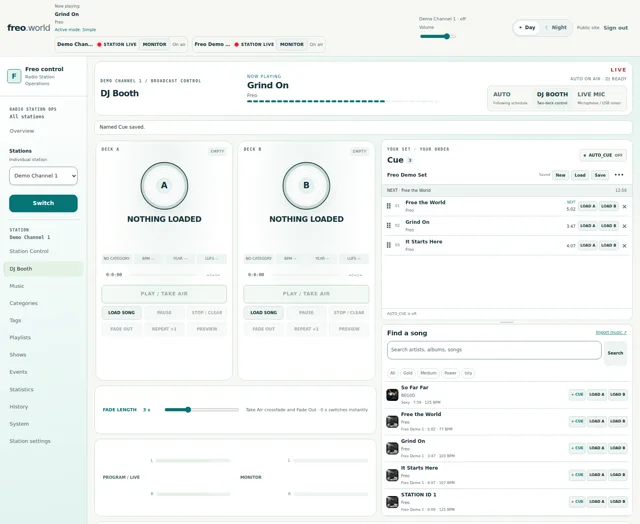
Task: Click Play / Take Air on Deck A
Action: [x=164, y=294]
